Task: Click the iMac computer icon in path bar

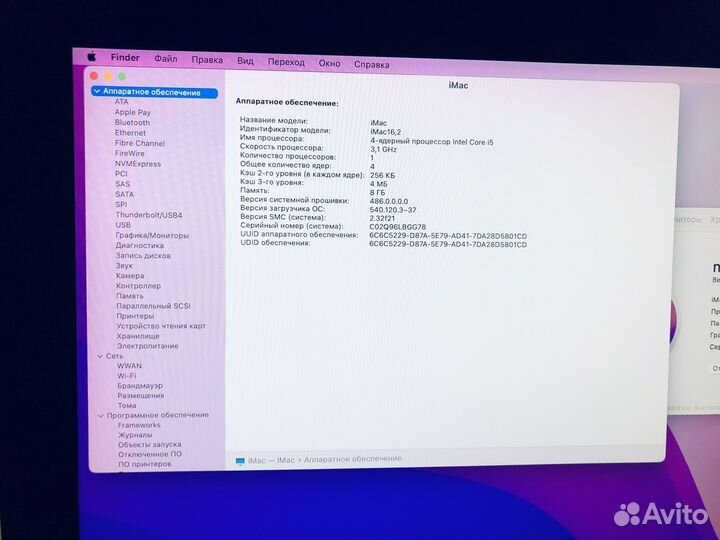Action: pos(240,461)
